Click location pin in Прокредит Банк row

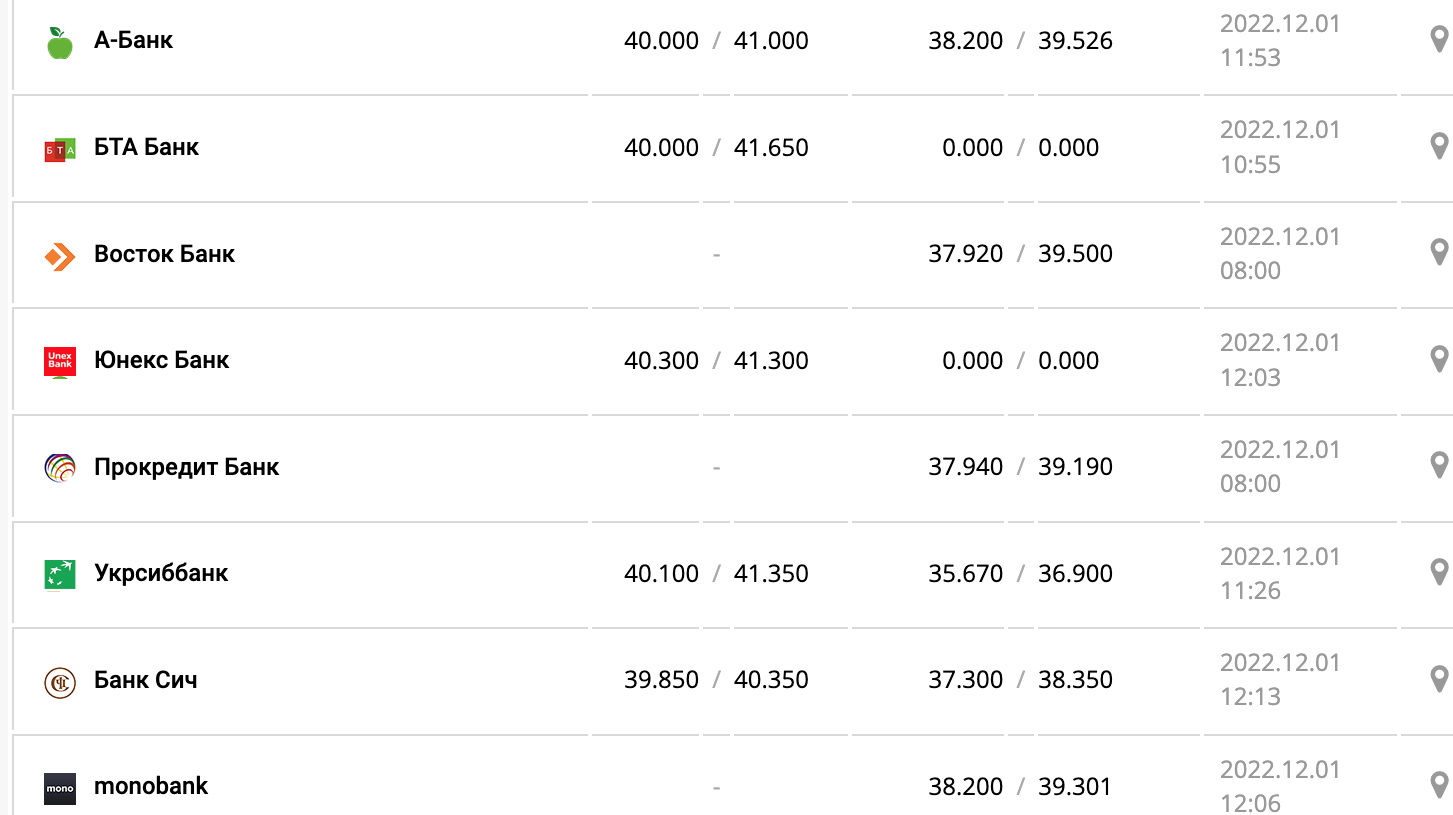point(1439,466)
